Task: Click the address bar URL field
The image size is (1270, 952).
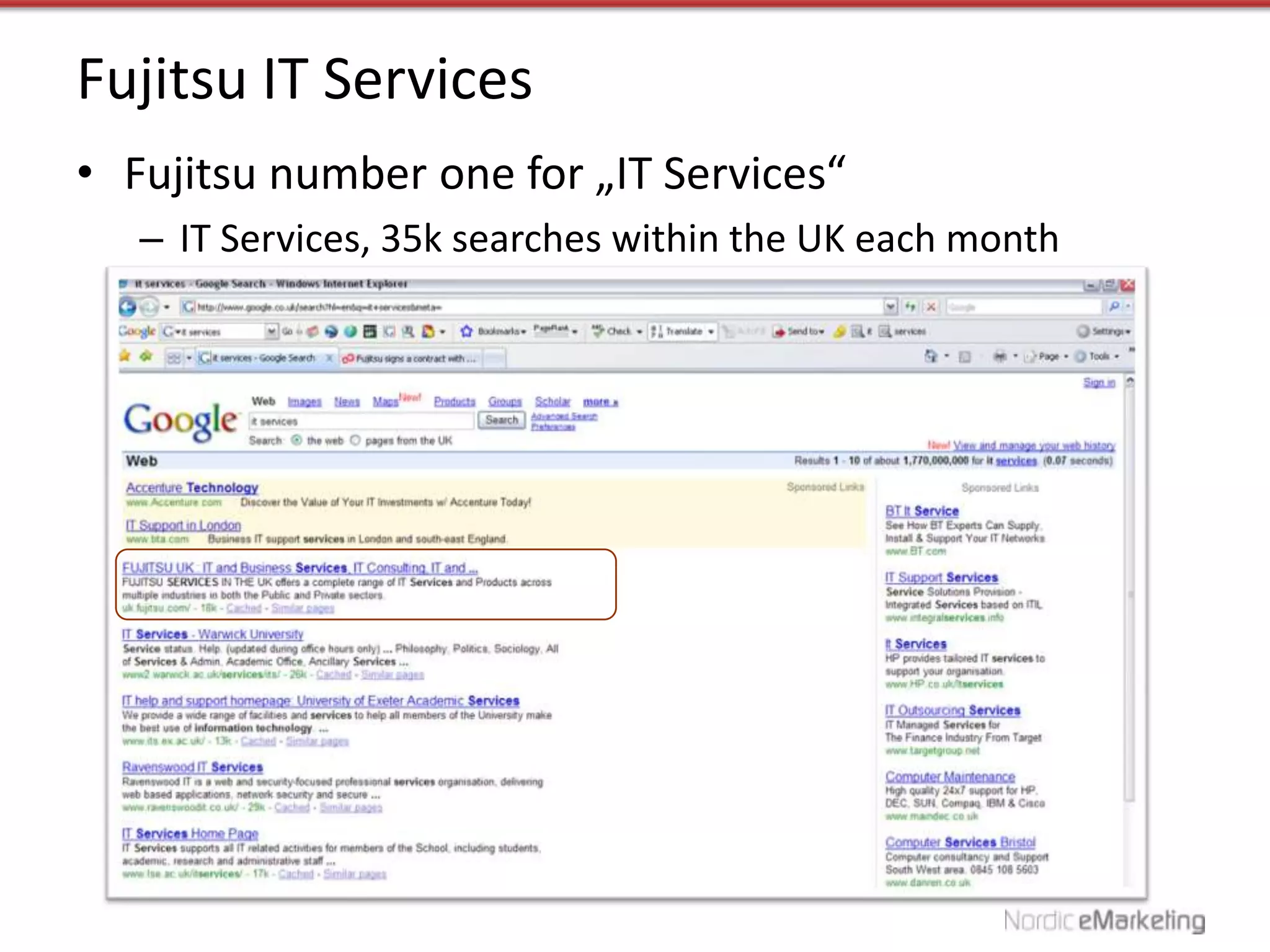Action: coord(533,307)
